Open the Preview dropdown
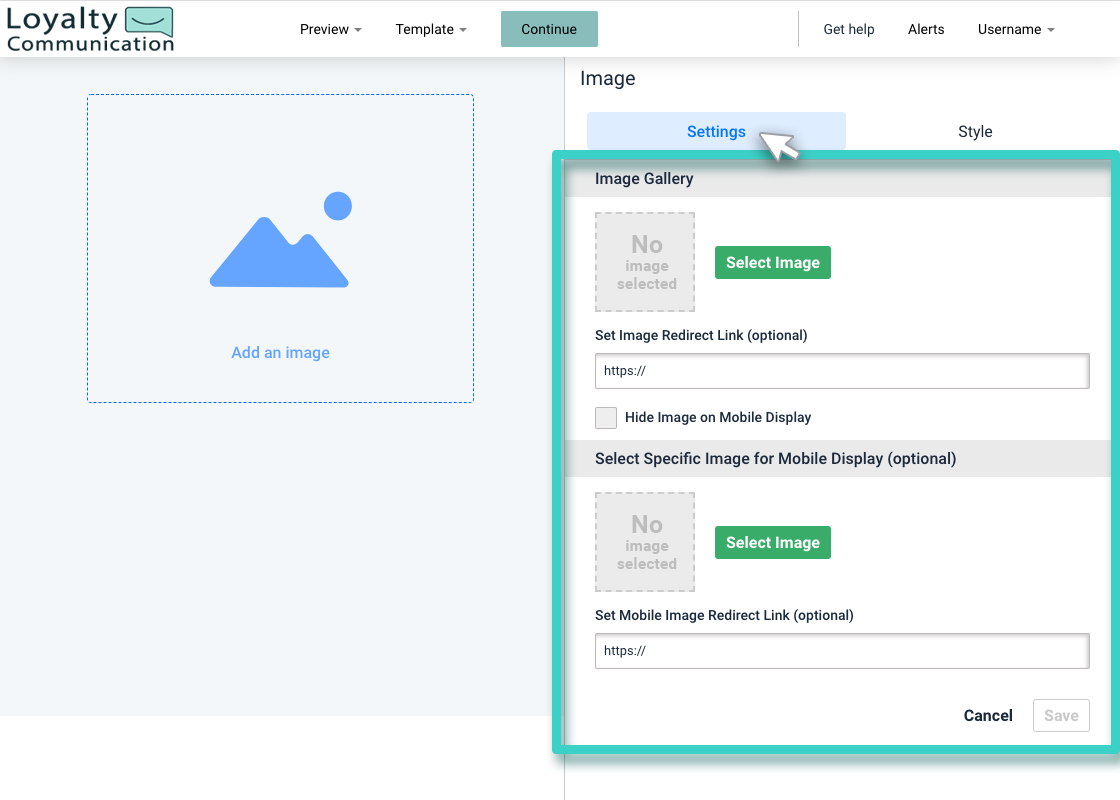The width and height of the screenshot is (1120, 800). (x=330, y=29)
